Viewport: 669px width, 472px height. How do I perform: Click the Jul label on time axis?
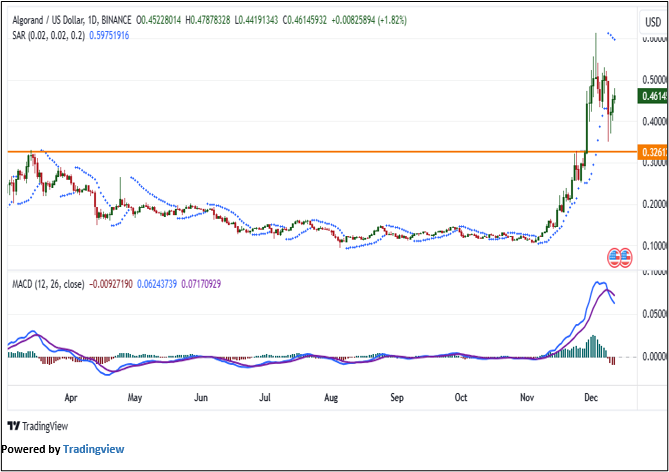pos(265,398)
